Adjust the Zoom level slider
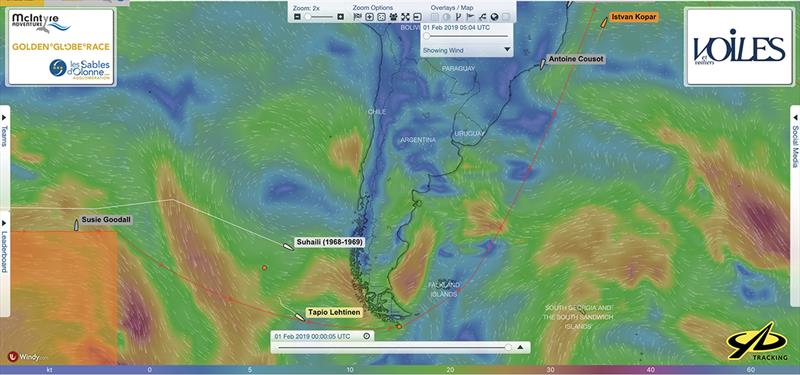The image size is (800, 375). (x=319, y=17)
